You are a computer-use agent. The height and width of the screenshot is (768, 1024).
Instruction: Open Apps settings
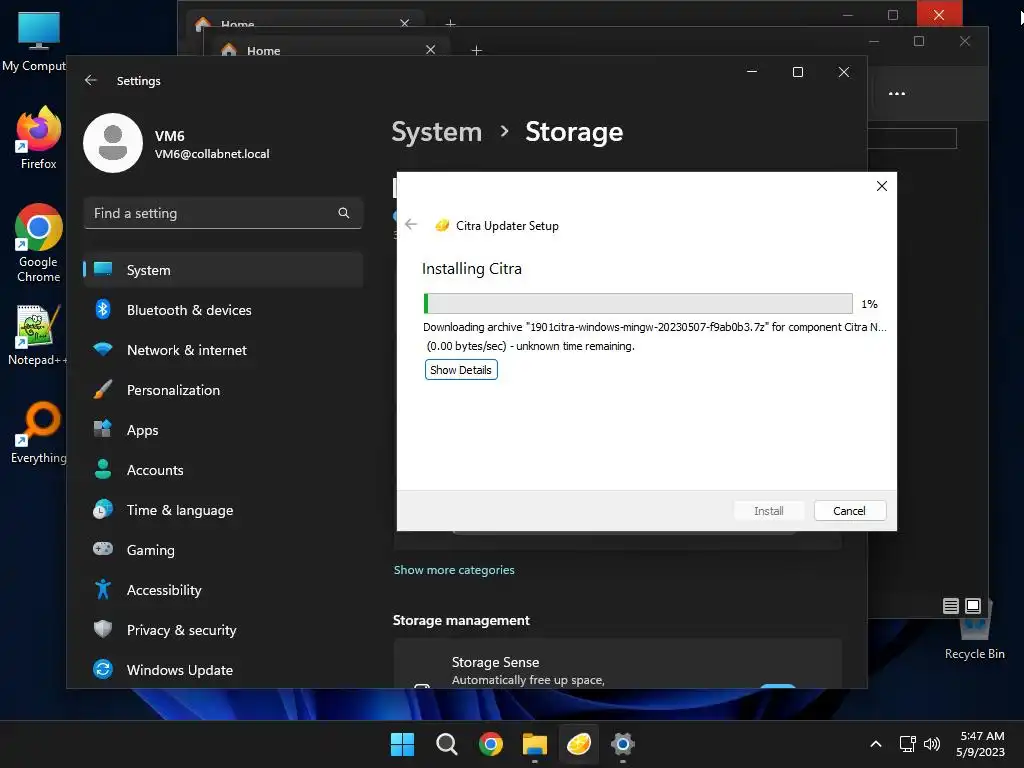tap(223, 430)
